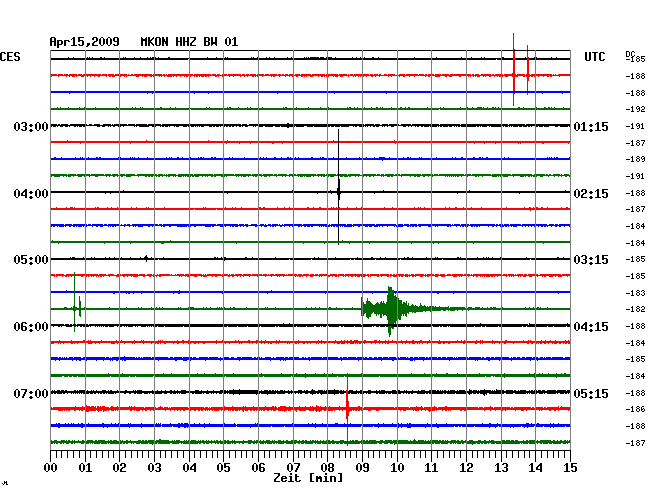Image resolution: width=650 pixels, height=494 pixels.
Task: Select the CES column header on the left
Action: pos(10,57)
